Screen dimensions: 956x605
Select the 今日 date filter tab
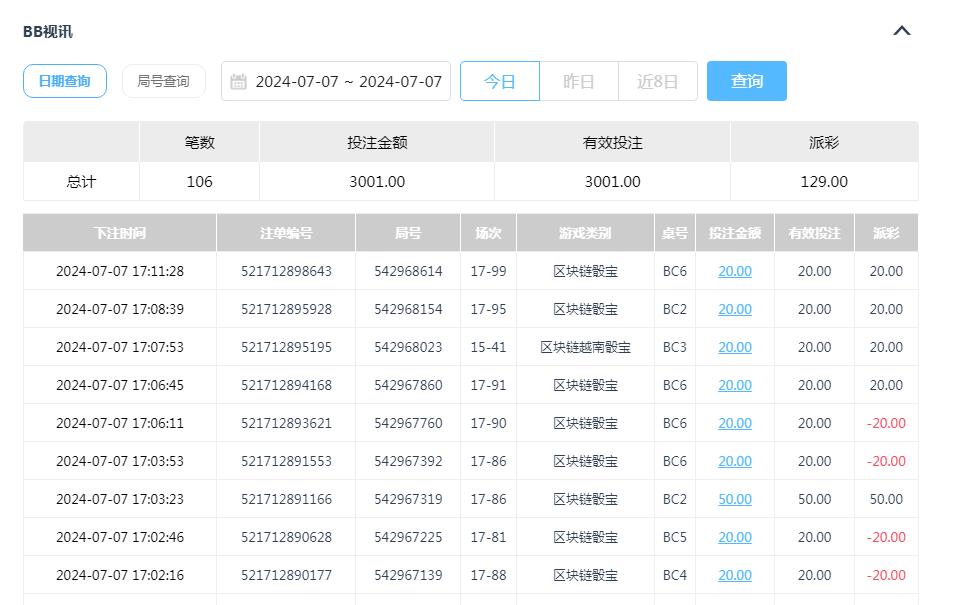[500, 81]
